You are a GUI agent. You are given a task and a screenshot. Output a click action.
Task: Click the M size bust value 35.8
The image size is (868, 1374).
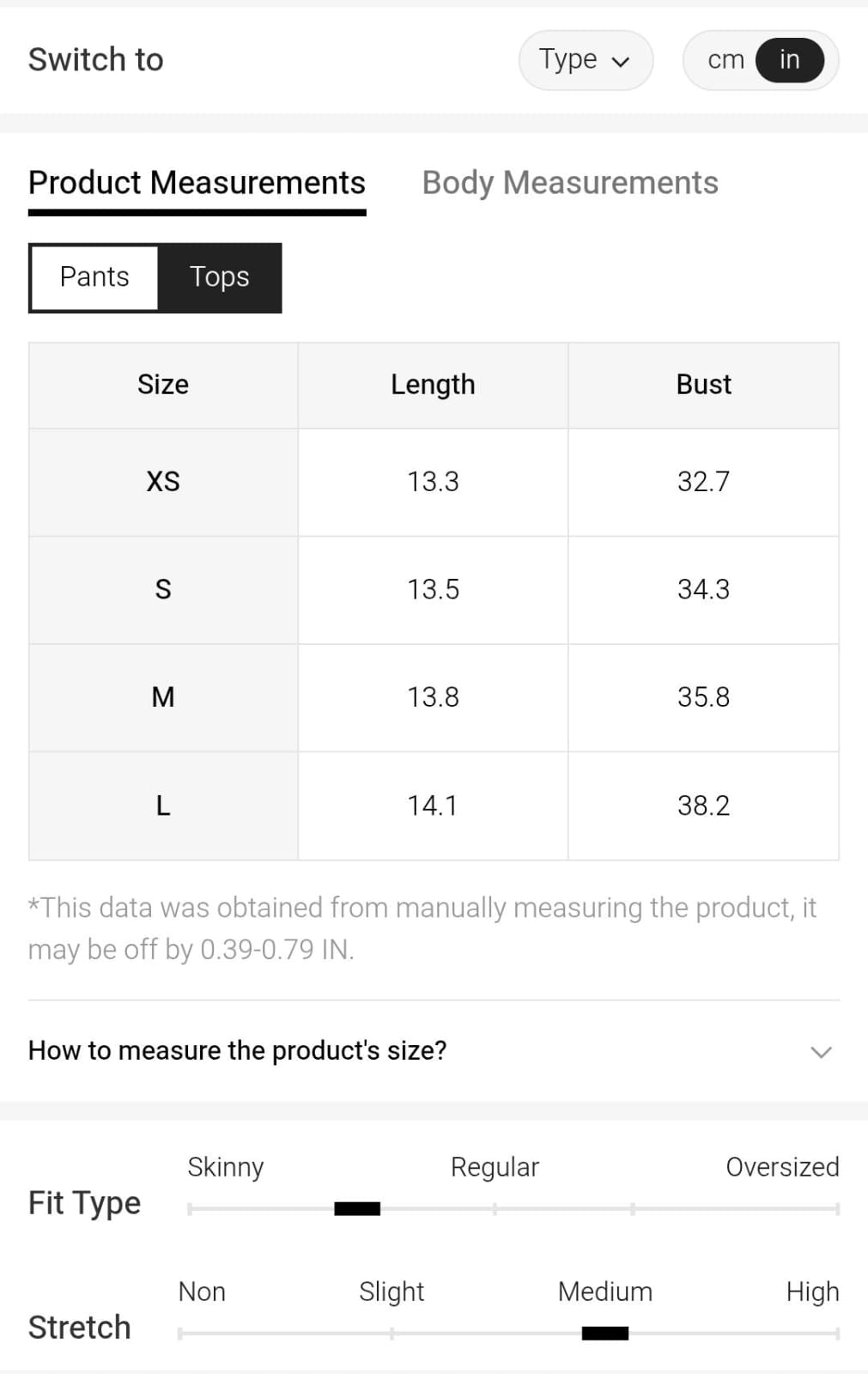pyautogui.click(x=703, y=697)
